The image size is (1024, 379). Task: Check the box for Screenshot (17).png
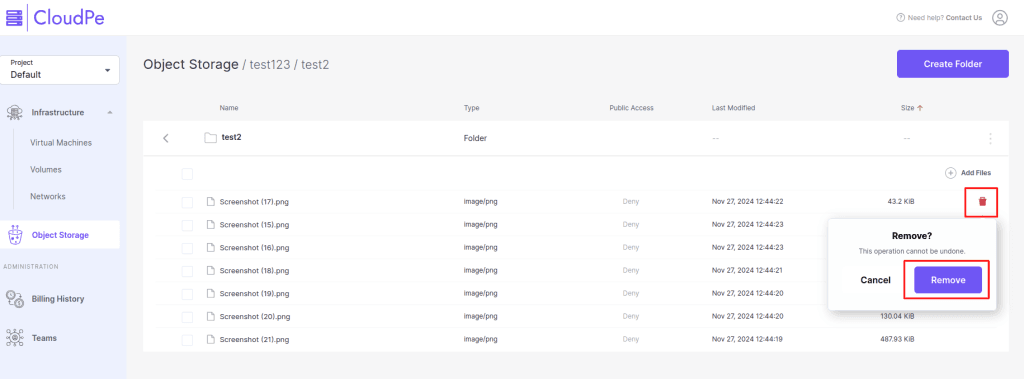(x=187, y=203)
